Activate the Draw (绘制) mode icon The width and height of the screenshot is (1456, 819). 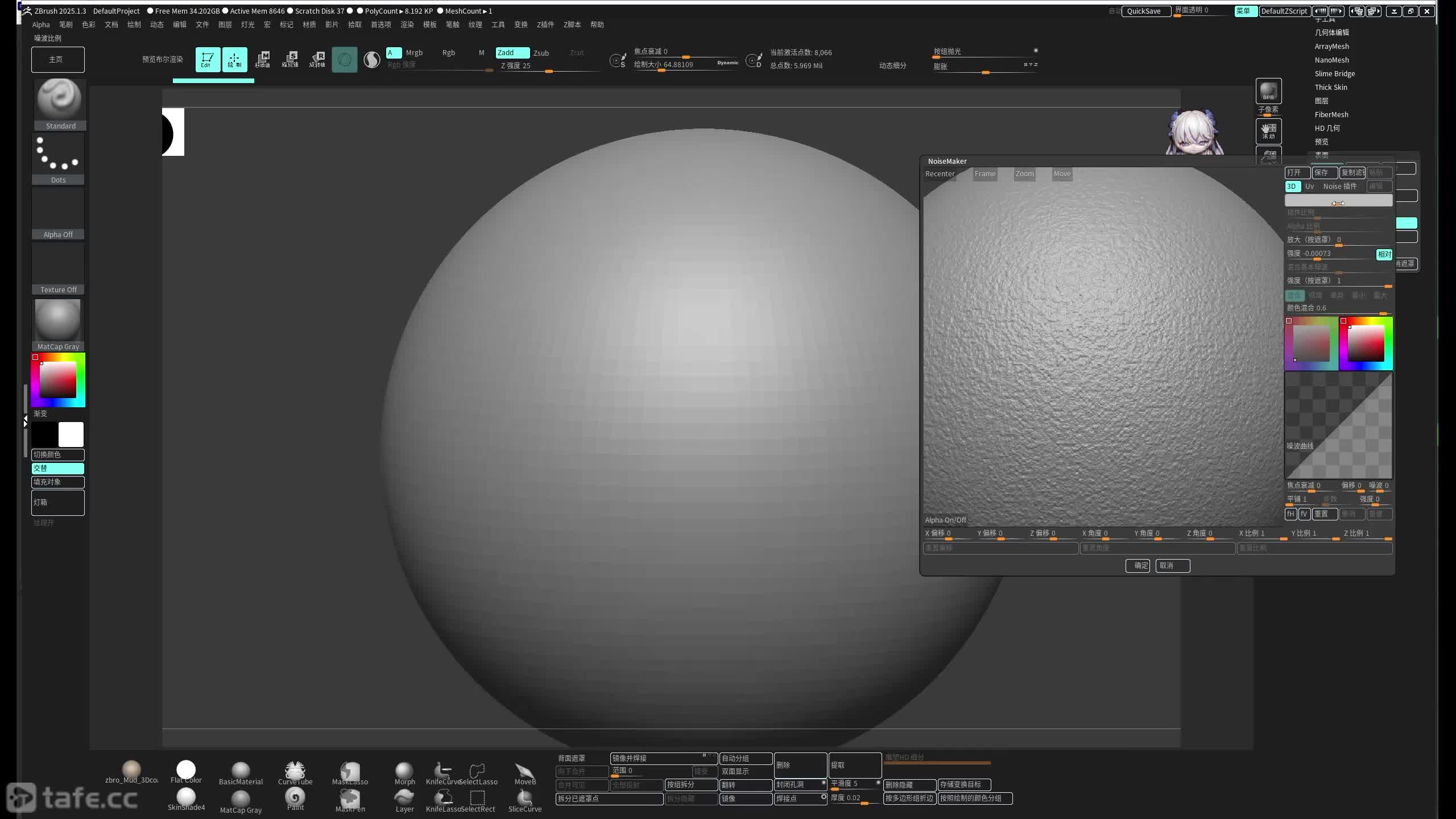click(x=234, y=60)
